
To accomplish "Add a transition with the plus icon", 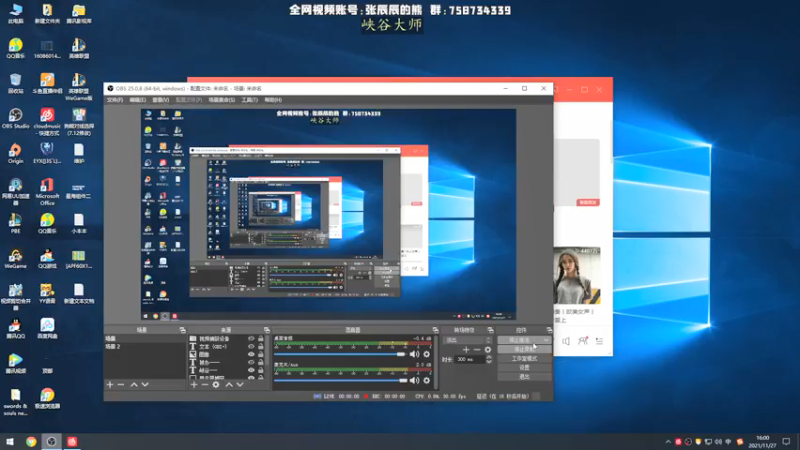I will [x=466, y=350].
